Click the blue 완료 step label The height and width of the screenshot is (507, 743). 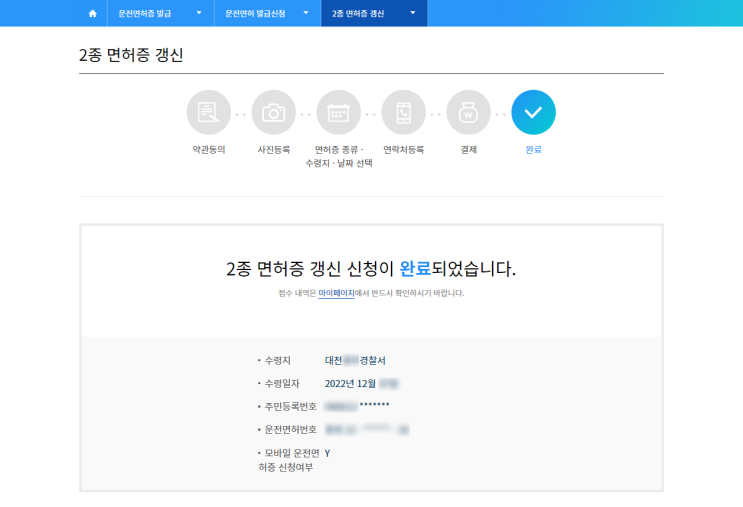(x=534, y=150)
